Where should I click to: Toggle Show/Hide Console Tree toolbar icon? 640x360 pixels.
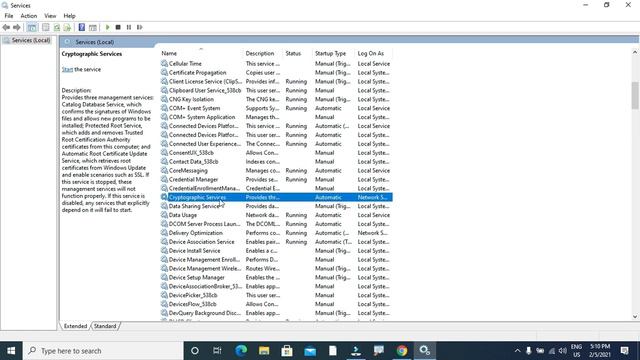pyautogui.click(x=32, y=27)
